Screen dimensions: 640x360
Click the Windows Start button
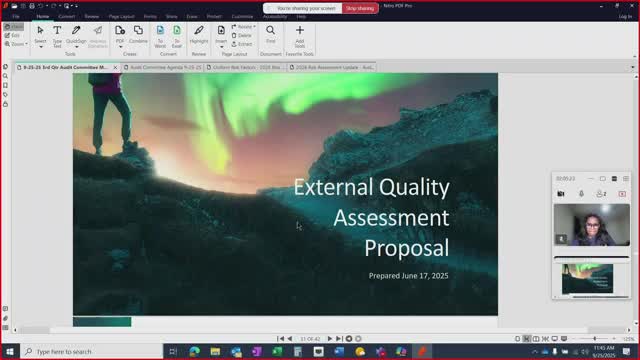click(x=9, y=351)
